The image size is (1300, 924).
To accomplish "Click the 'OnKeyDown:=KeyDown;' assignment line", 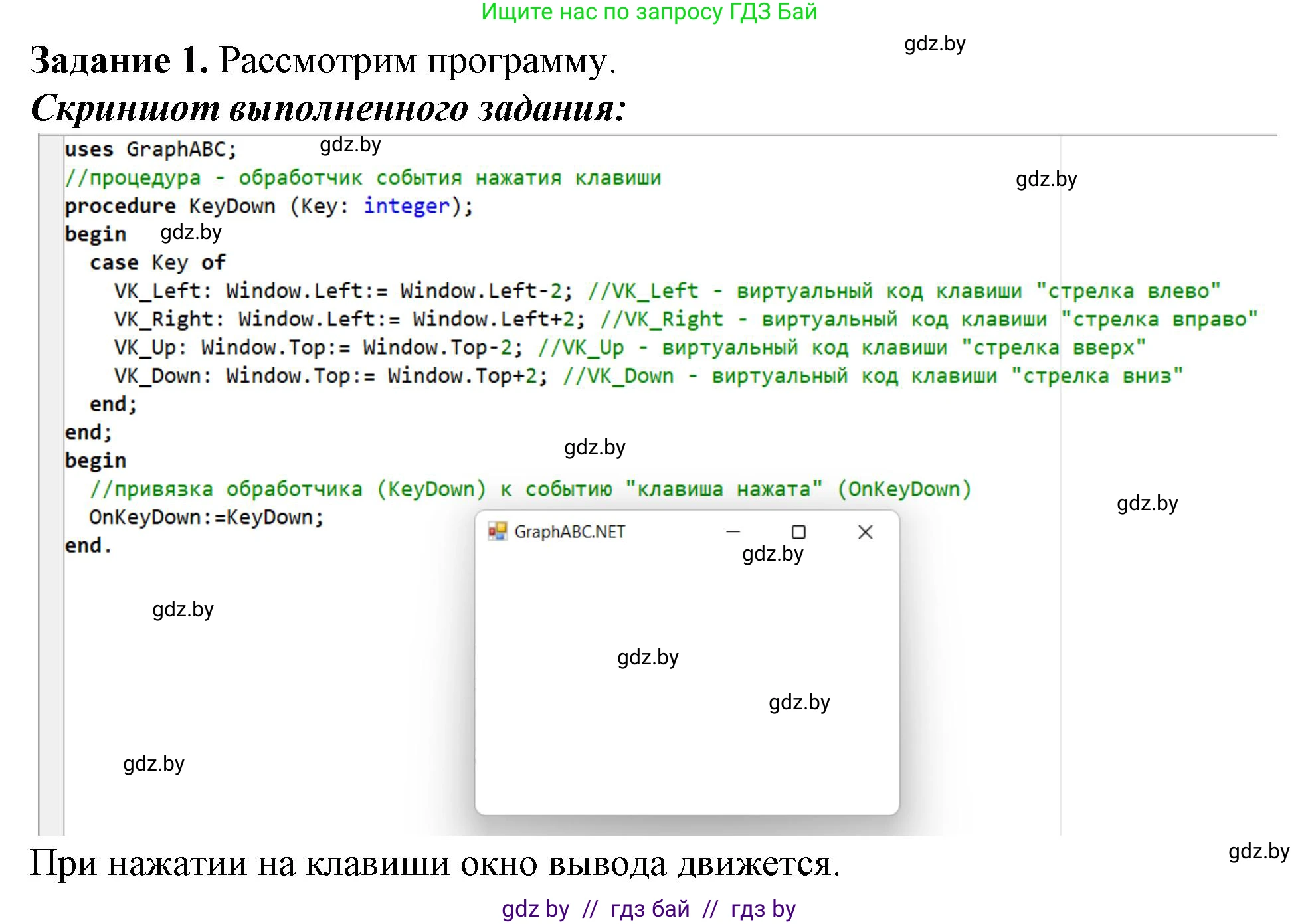I will (206, 517).
